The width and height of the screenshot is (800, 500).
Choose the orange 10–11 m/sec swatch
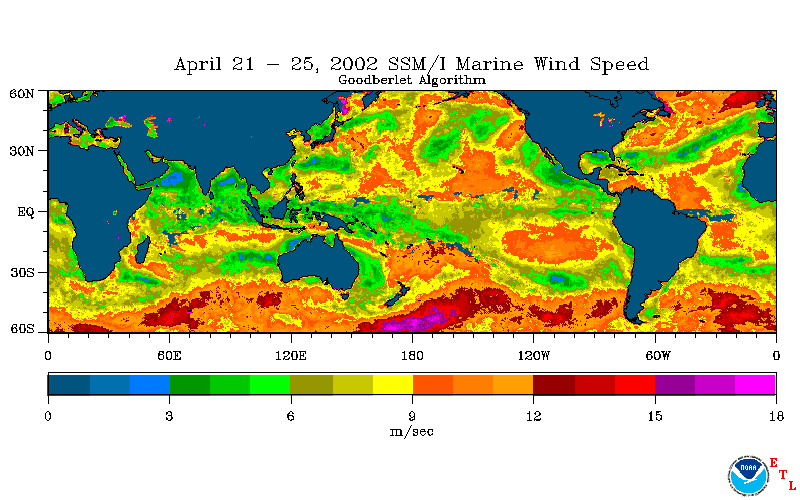(x=473, y=385)
